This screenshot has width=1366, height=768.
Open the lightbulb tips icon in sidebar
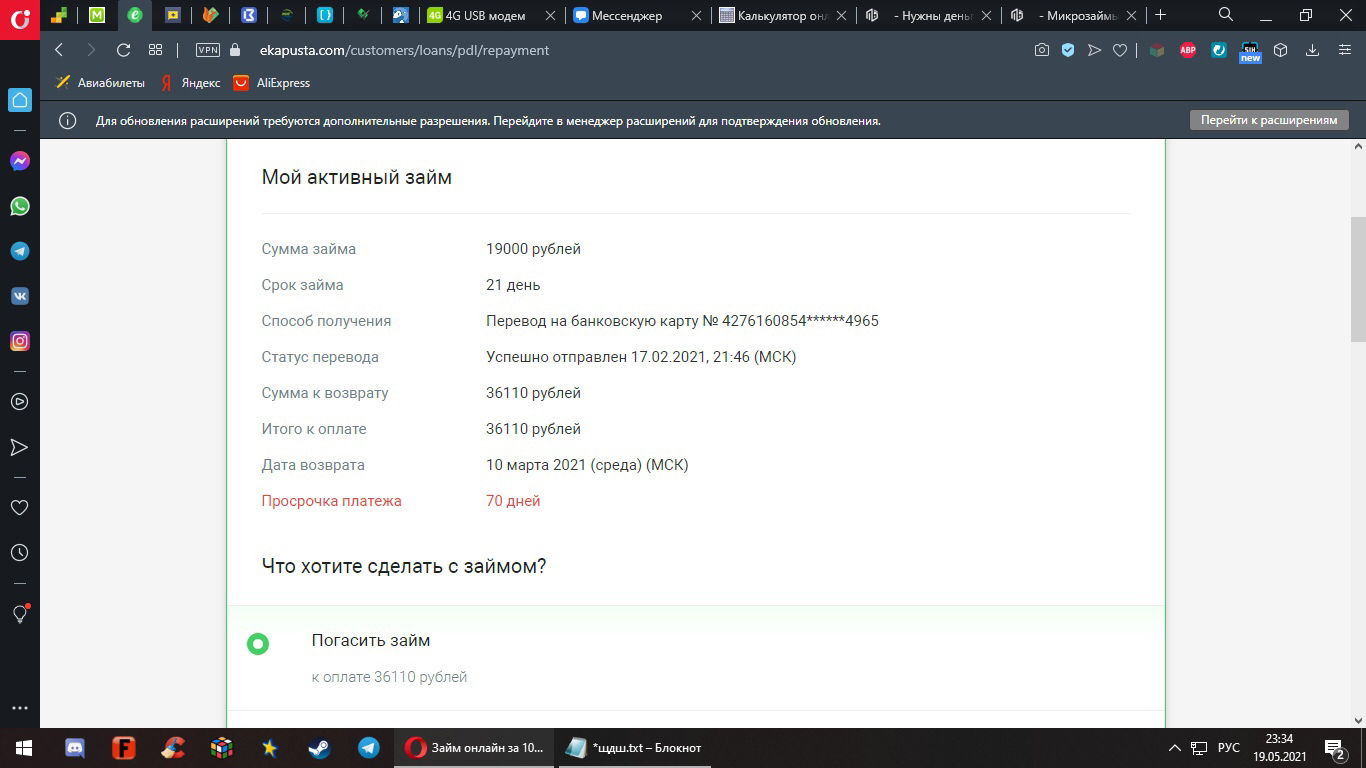point(19,614)
